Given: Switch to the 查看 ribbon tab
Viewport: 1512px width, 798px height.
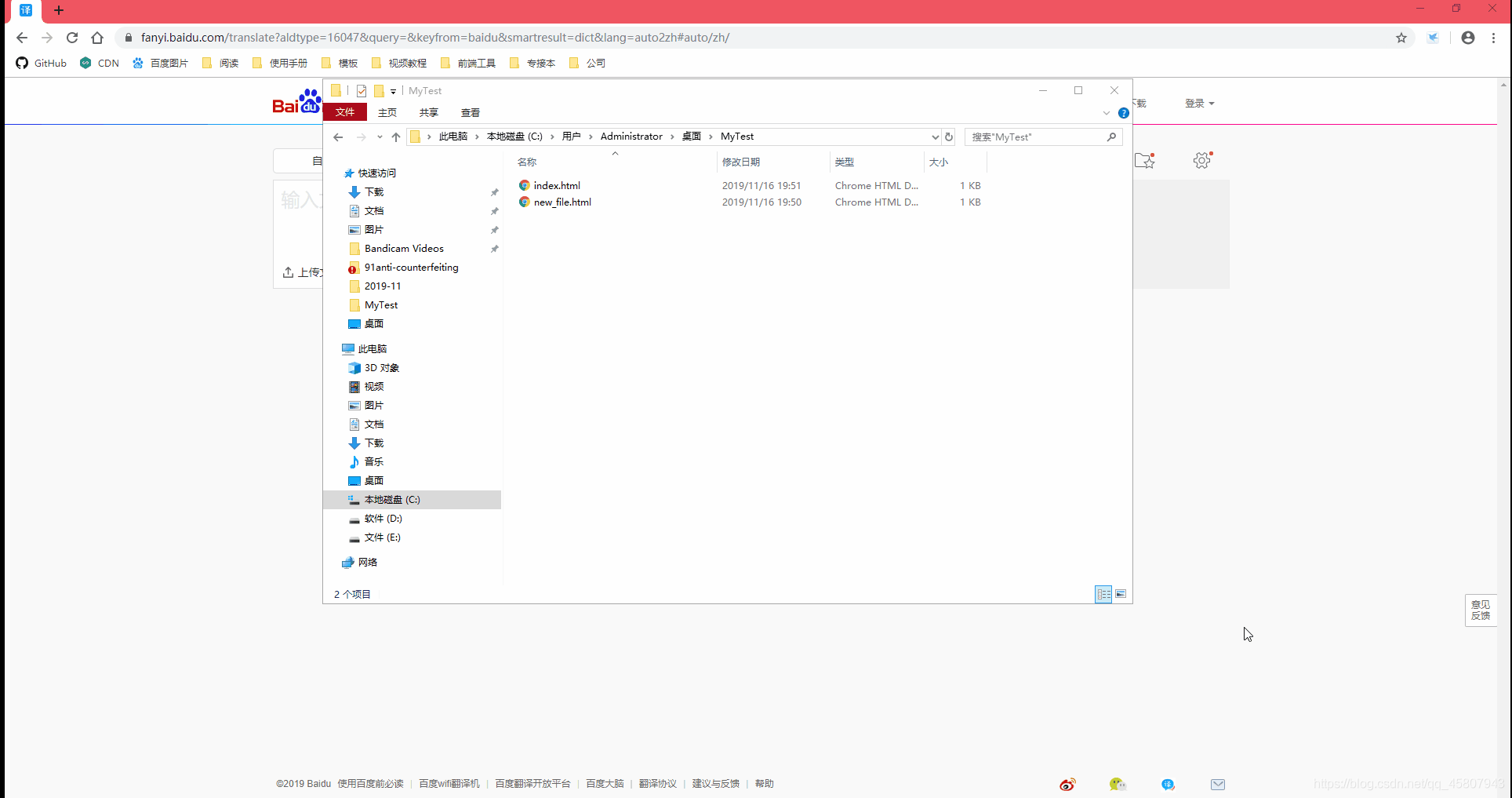Looking at the screenshot, I should (471, 112).
